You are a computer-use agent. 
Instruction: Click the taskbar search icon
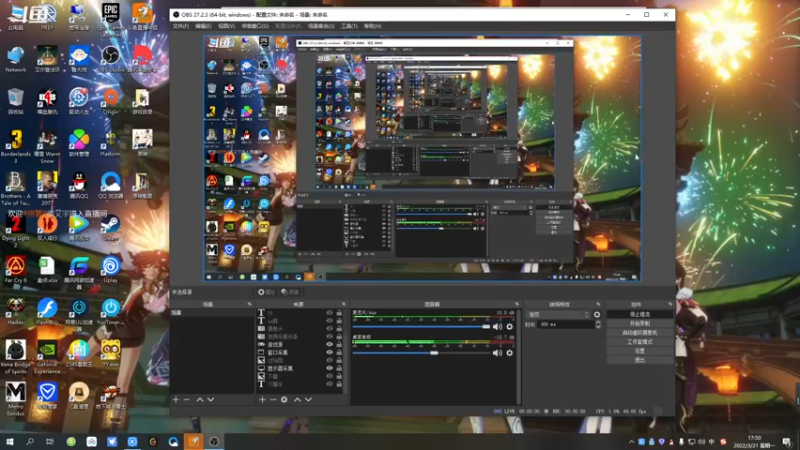pyautogui.click(x=30, y=442)
